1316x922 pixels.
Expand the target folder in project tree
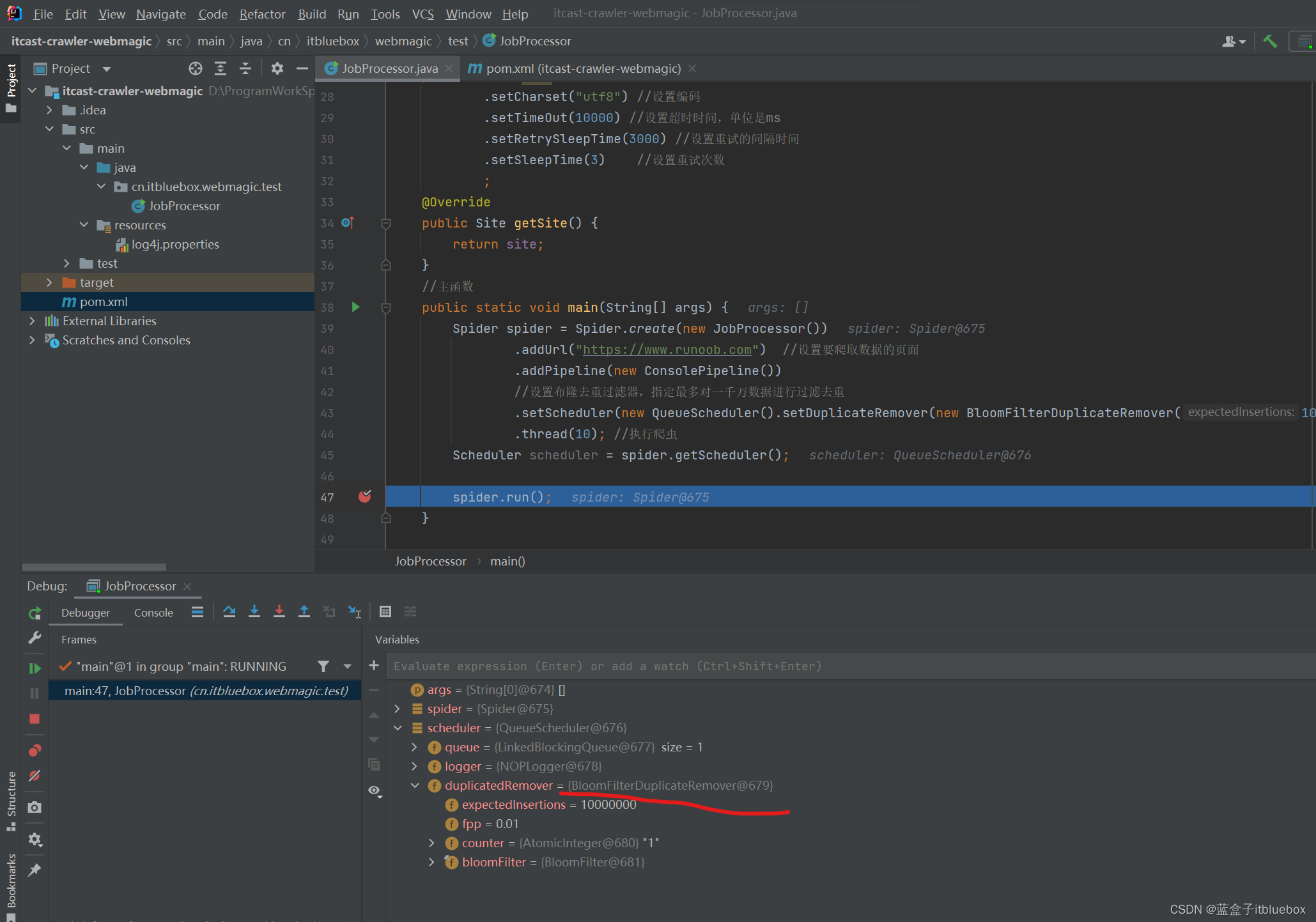pyautogui.click(x=49, y=282)
